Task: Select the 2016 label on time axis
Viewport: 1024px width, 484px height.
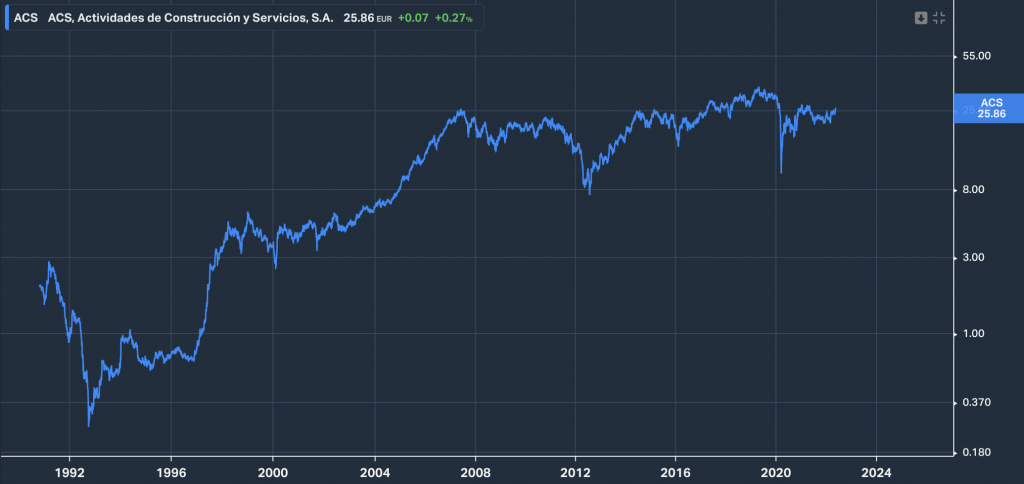Action: pyautogui.click(x=677, y=471)
